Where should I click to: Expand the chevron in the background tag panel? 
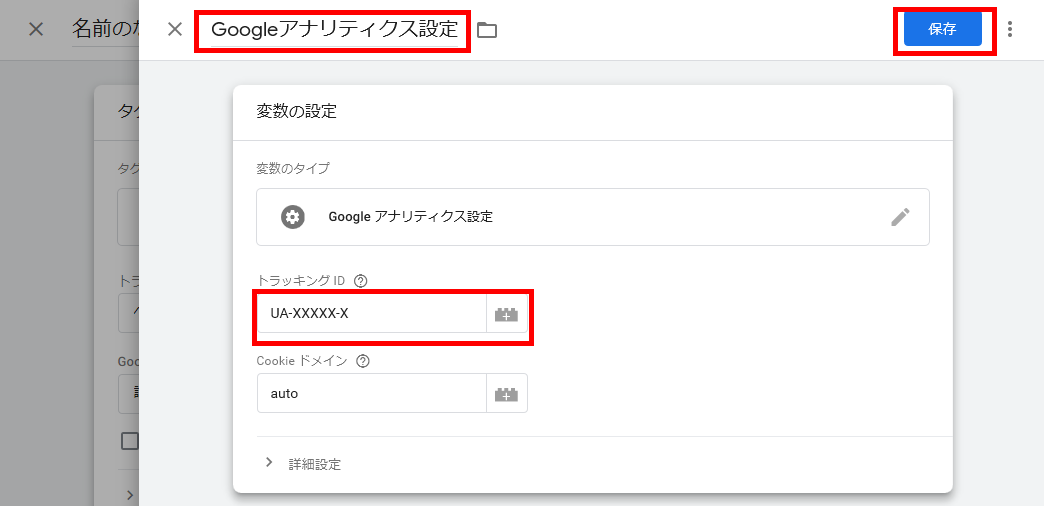(x=130, y=495)
